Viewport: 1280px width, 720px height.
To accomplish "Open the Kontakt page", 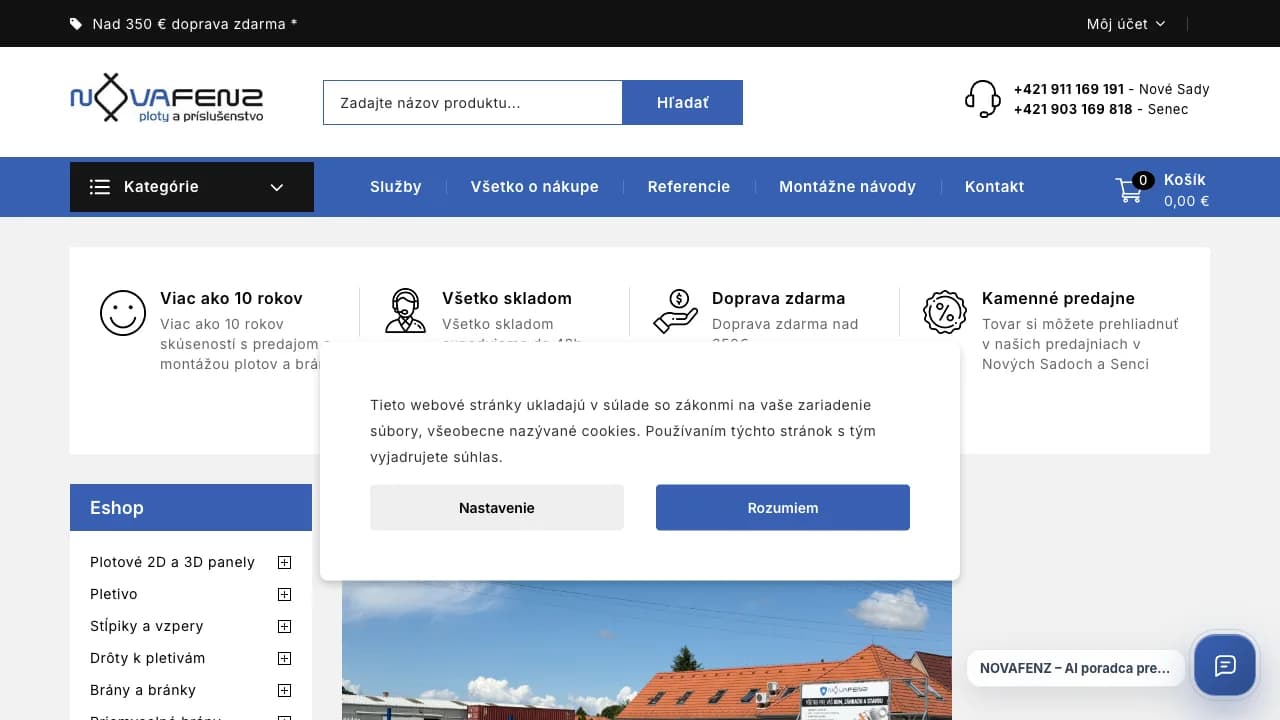I will pyautogui.click(x=994, y=187).
